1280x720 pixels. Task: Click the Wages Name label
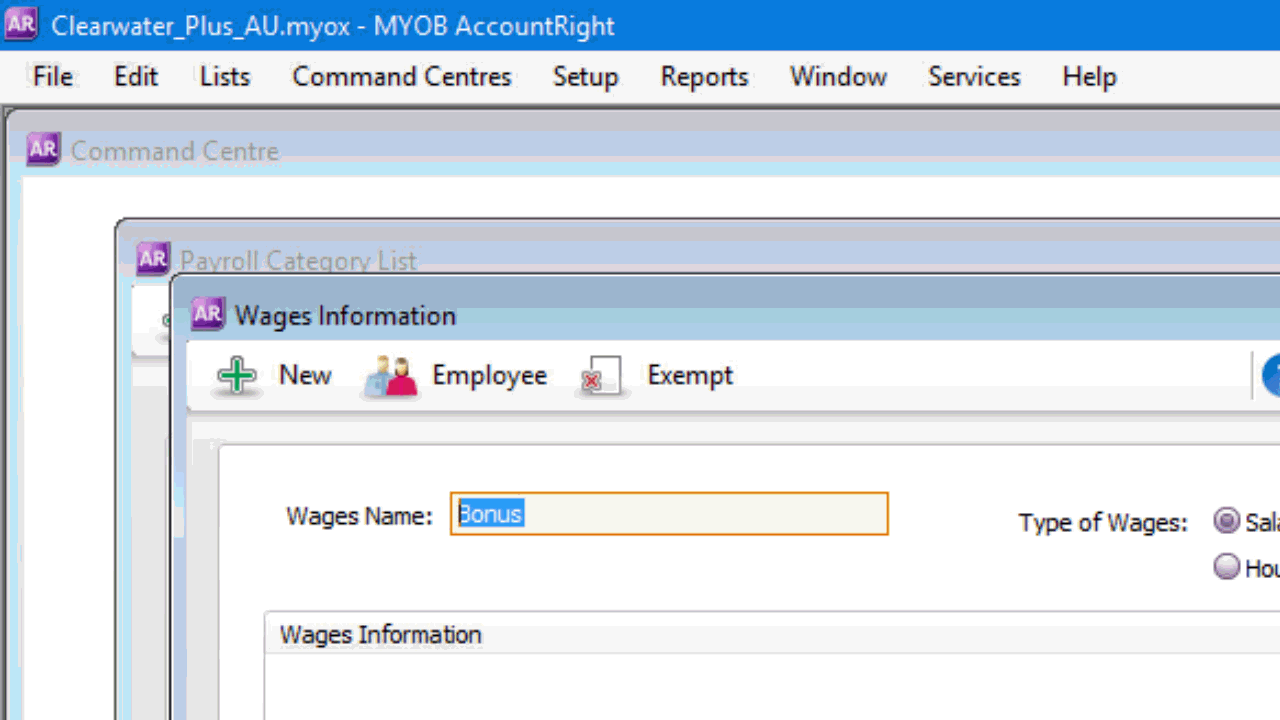tap(359, 516)
